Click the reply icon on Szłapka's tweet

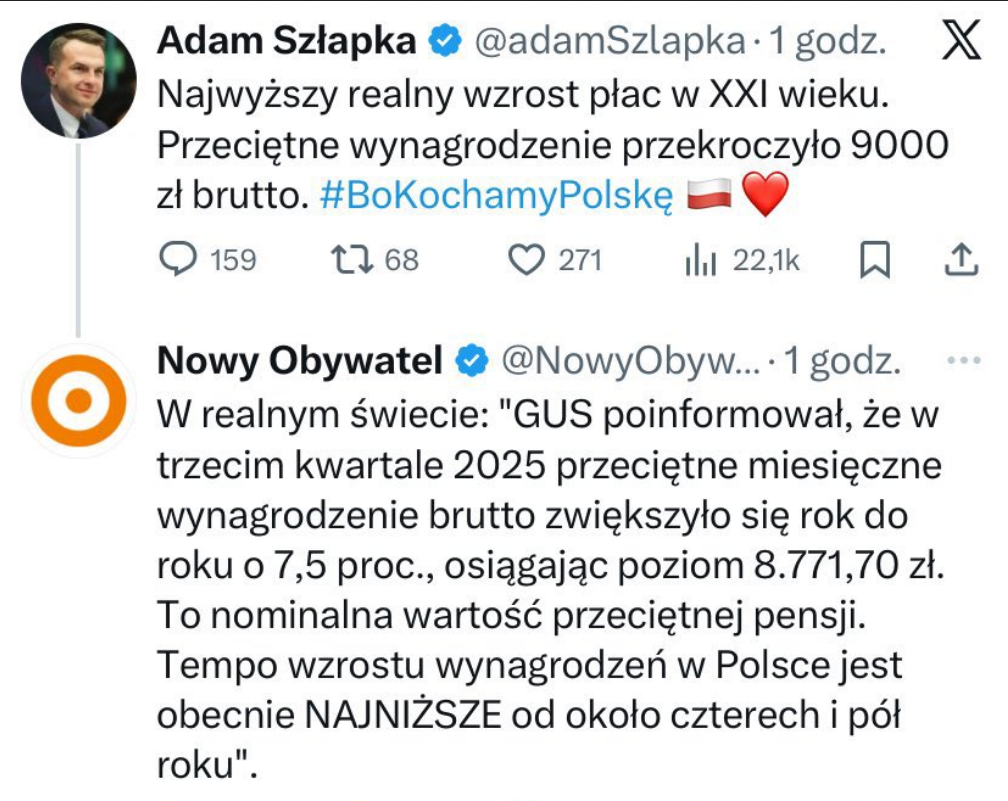click(180, 260)
